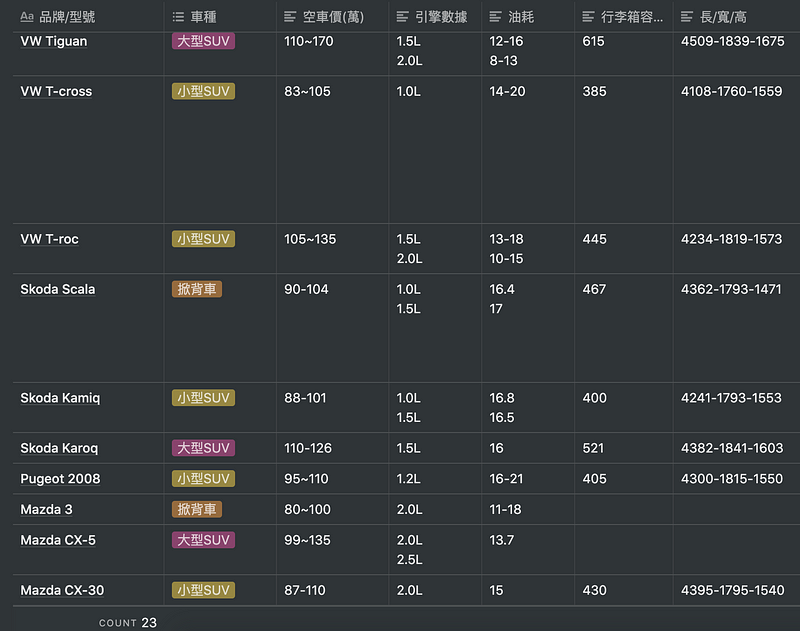
Task: Open the 行李箱容 column header menu
Action: click(x=623, y=17)
